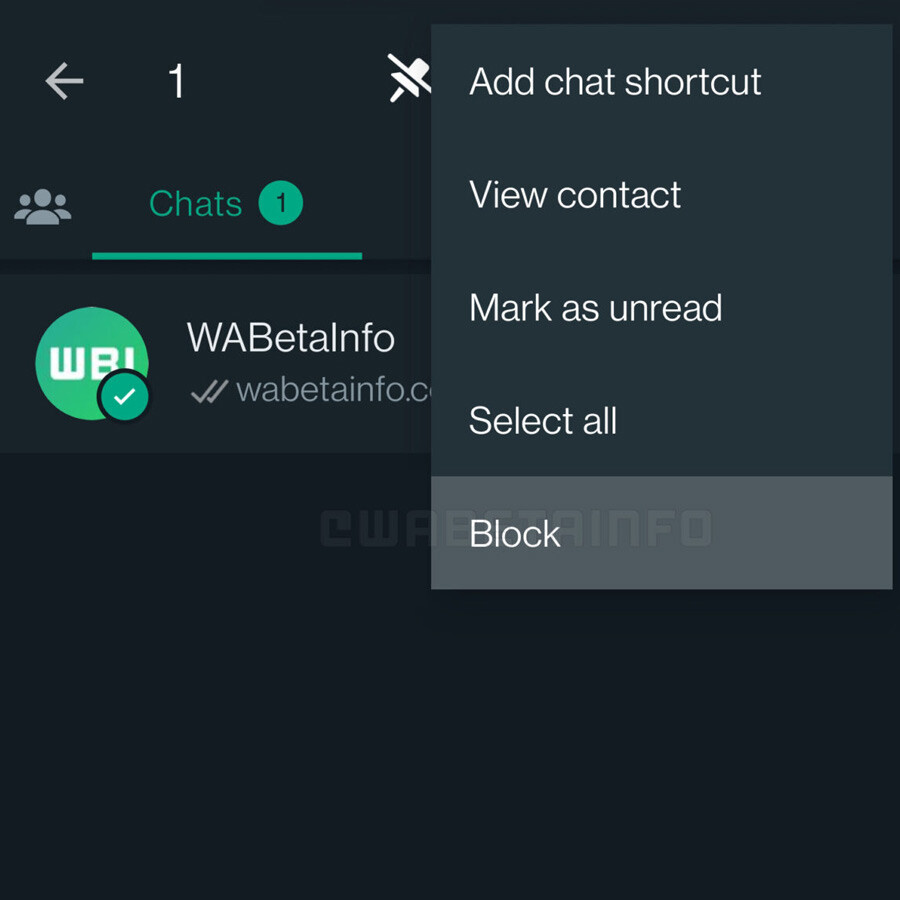This screenshot has width=900, height=900.
Task: Tap the WBI profile picture avatar
Action: [x=88, y=362]
